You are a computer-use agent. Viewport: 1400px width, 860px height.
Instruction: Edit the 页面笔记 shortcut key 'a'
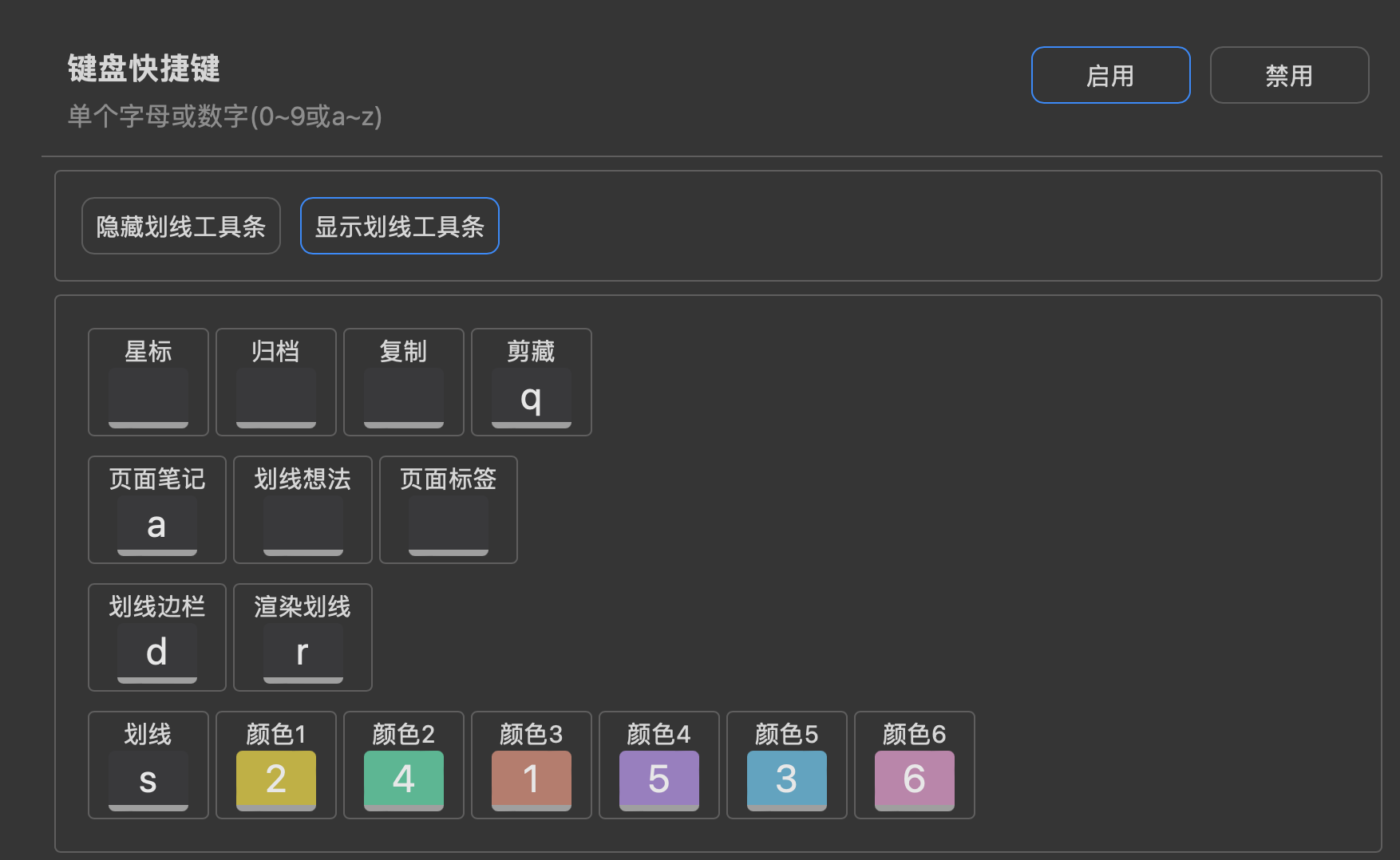pos(157,525)
